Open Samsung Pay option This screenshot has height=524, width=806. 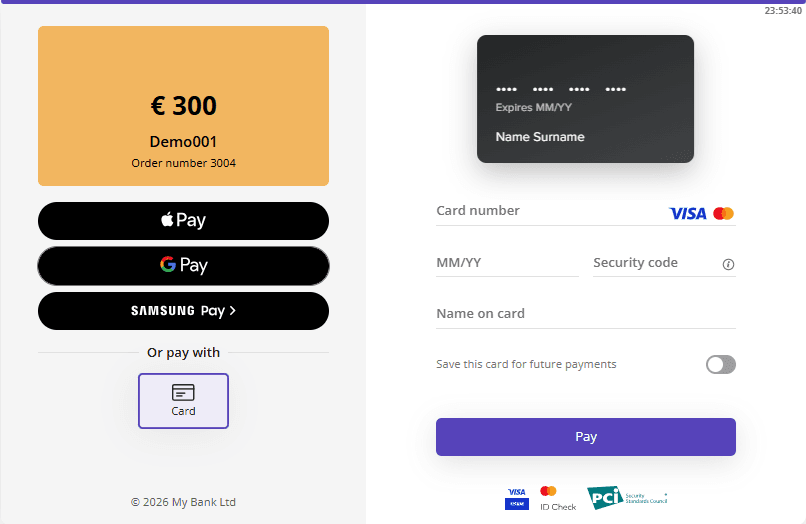click(x=183, y=311)
